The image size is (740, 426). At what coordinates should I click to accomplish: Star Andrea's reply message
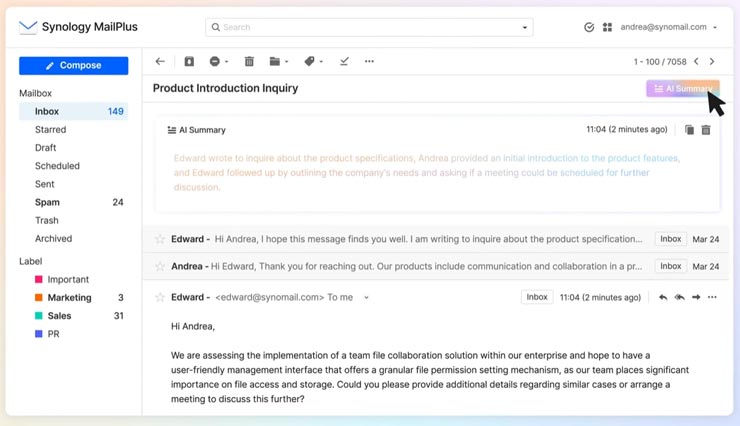(160, 267)
